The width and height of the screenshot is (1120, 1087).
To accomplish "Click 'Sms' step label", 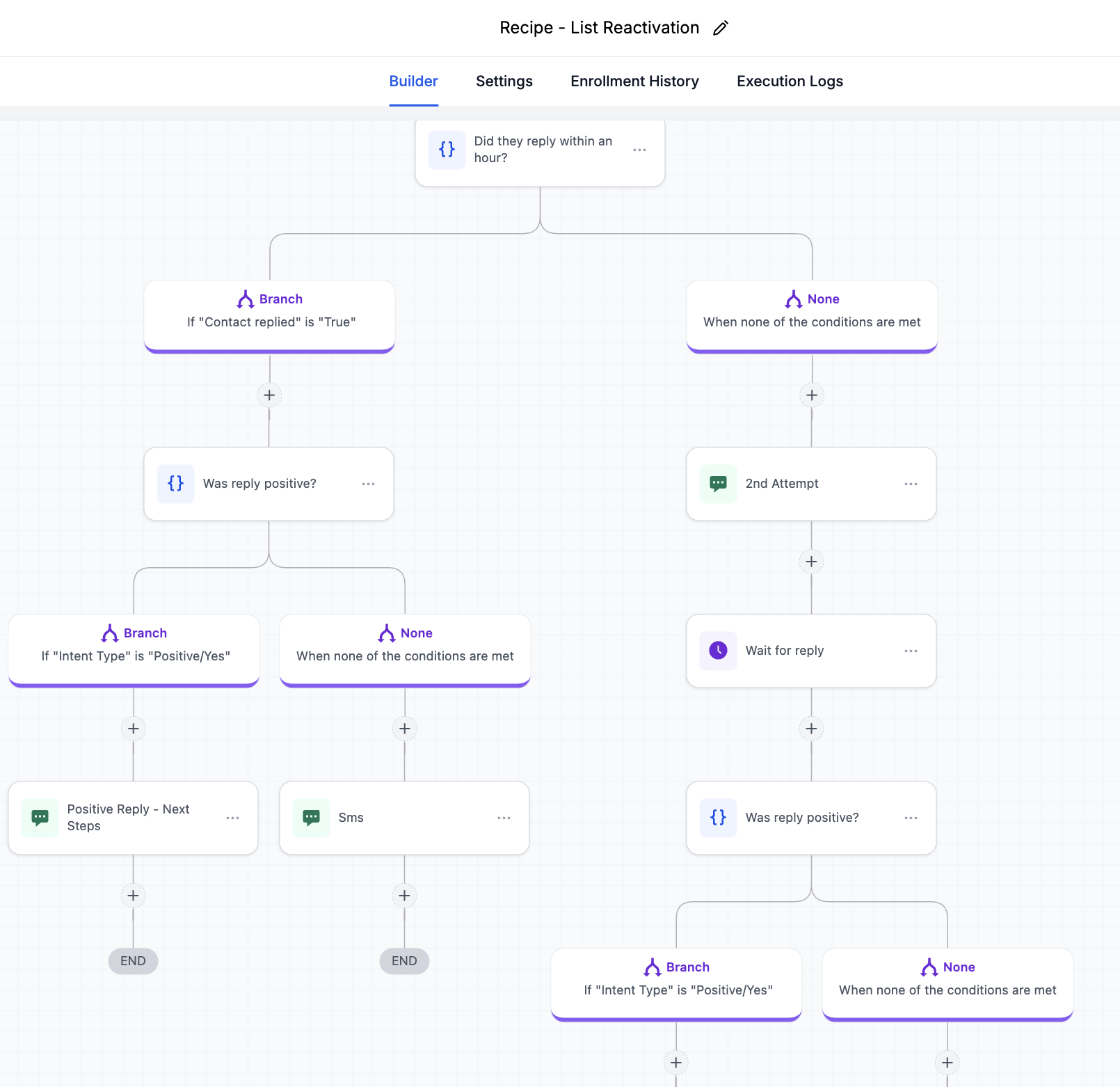I will click(351, 818).
